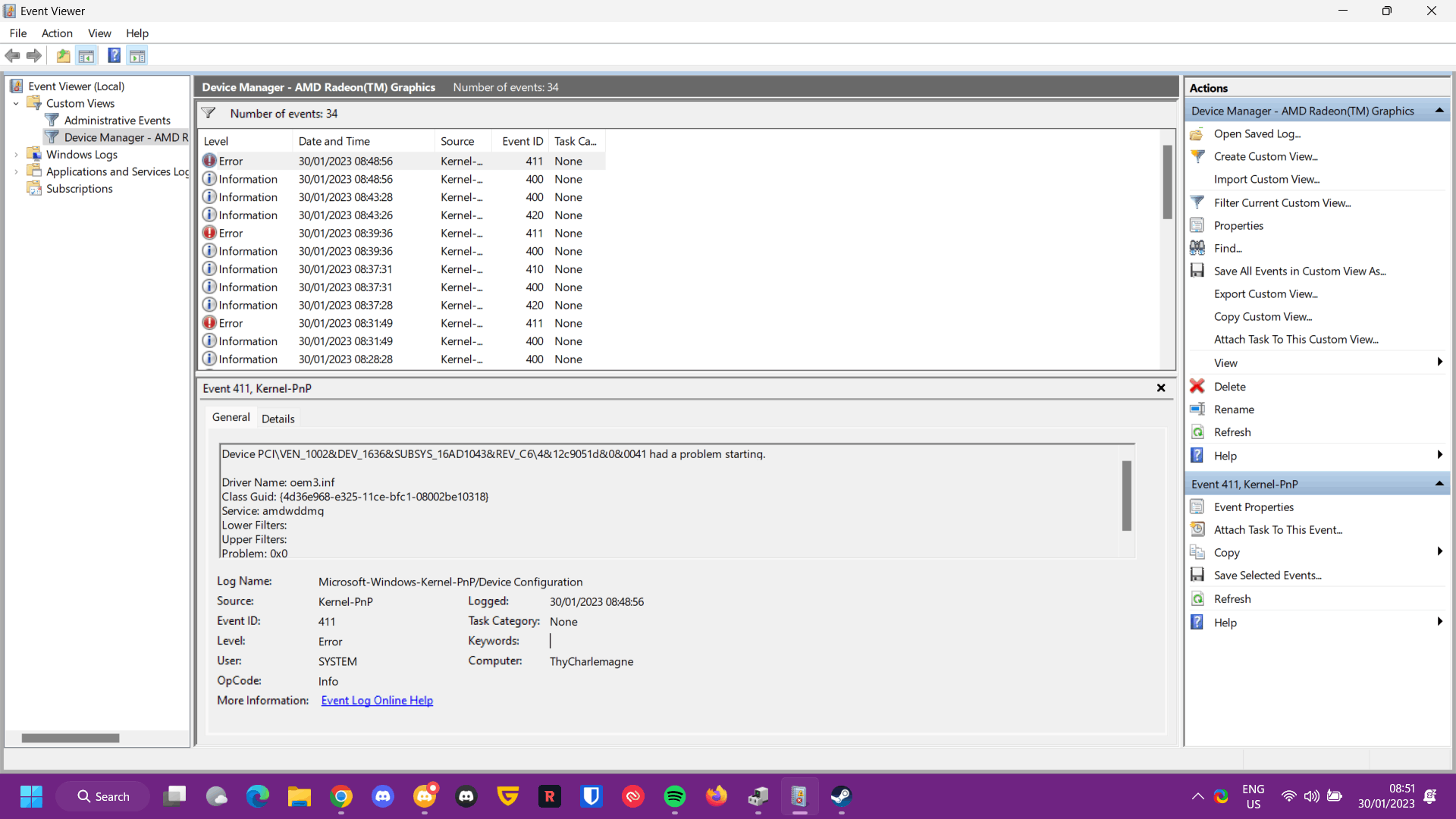Collapse the Device Manager actions section header

coord(1439,111)
